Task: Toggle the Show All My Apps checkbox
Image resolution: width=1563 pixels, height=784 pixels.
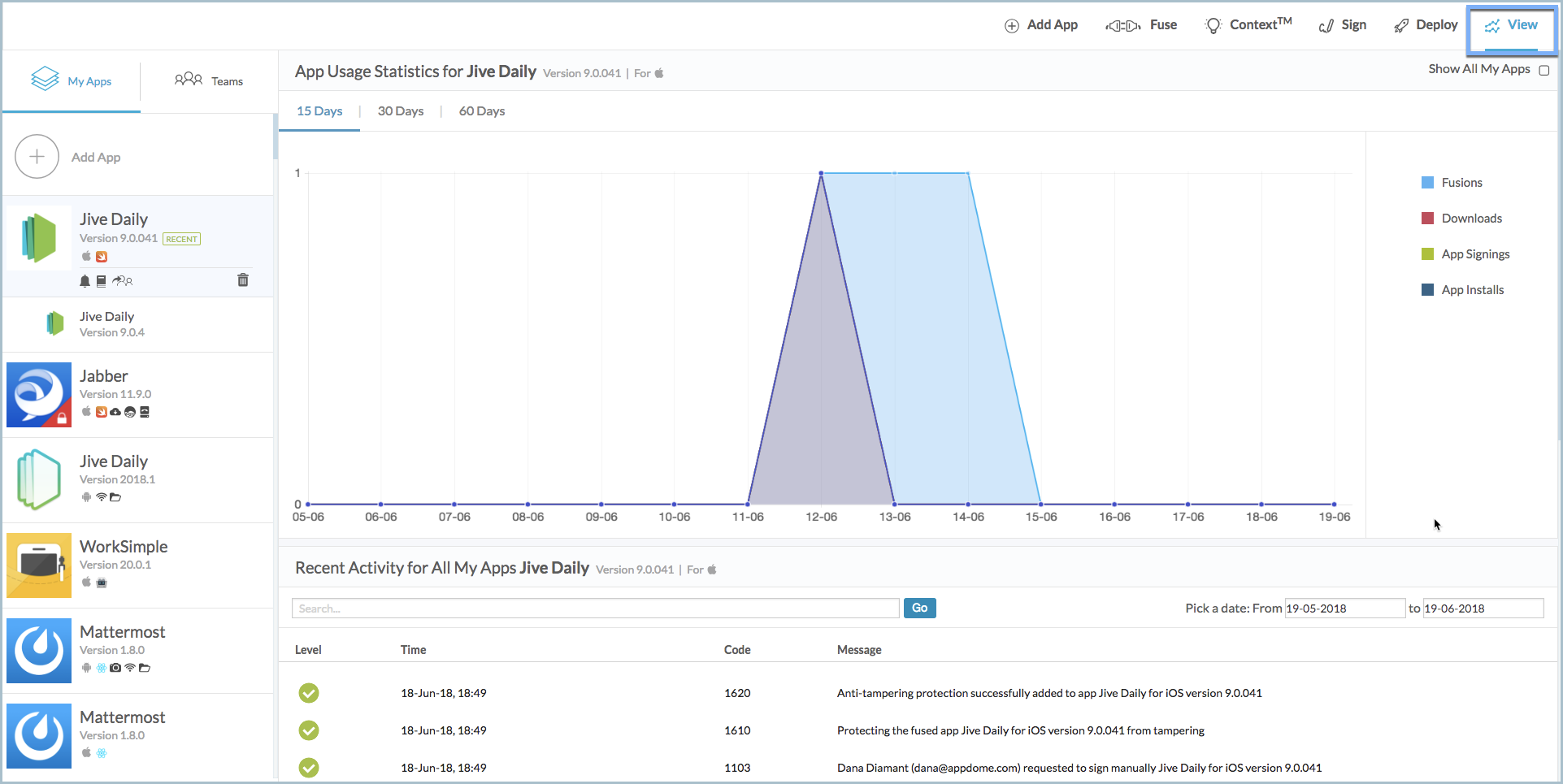Action: pyautogui.click(x=1544, y=71)
